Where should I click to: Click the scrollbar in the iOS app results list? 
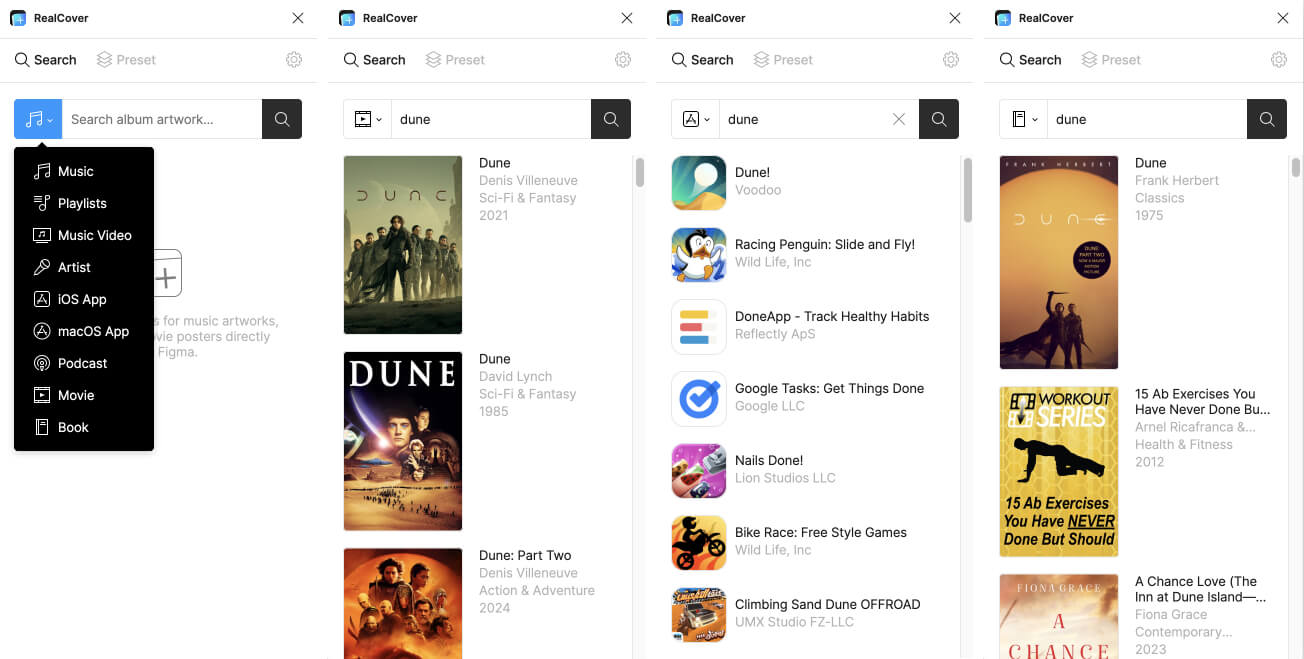coord(967,190)
